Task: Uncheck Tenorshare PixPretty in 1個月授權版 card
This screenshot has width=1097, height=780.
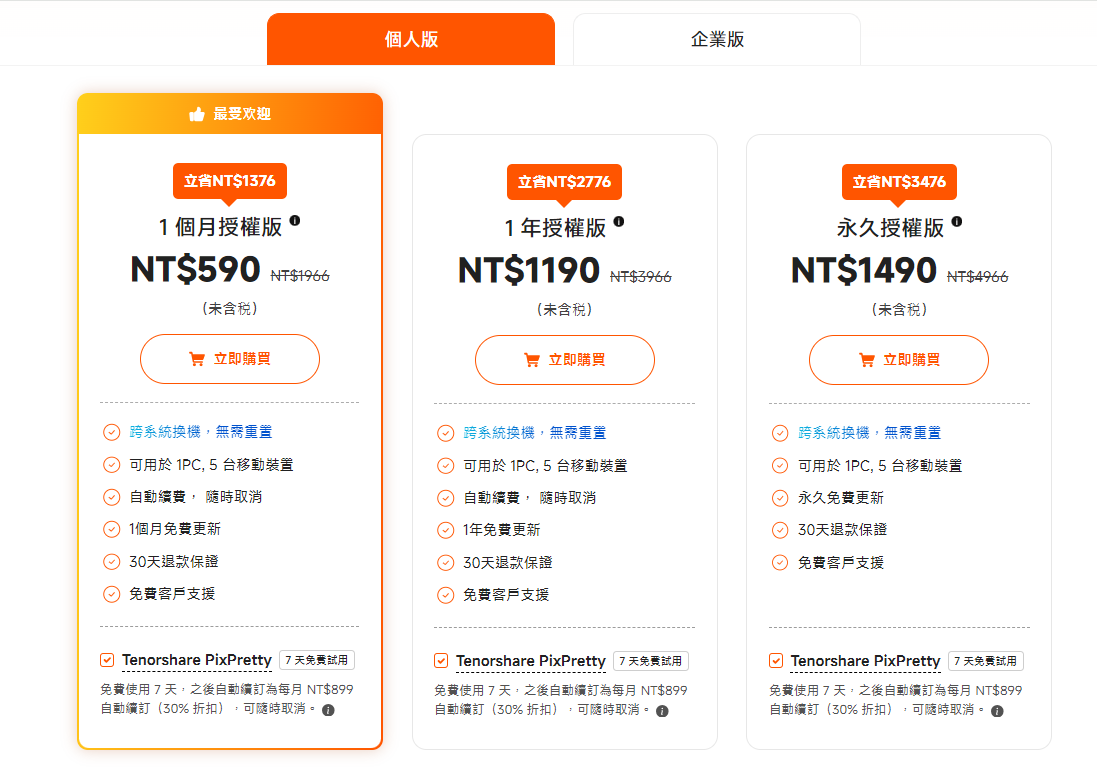Action: [107, 660]
